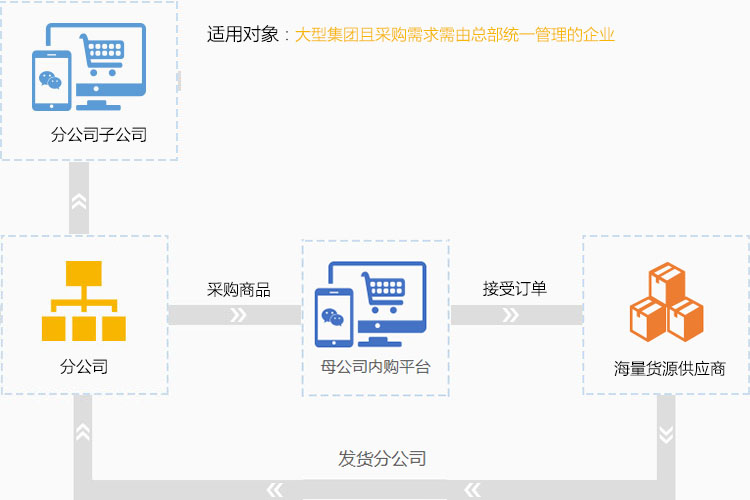This screenshot has width=750, height=500.
Task: Click the 发货分公司 text on the bottom path
Action: 382,459
